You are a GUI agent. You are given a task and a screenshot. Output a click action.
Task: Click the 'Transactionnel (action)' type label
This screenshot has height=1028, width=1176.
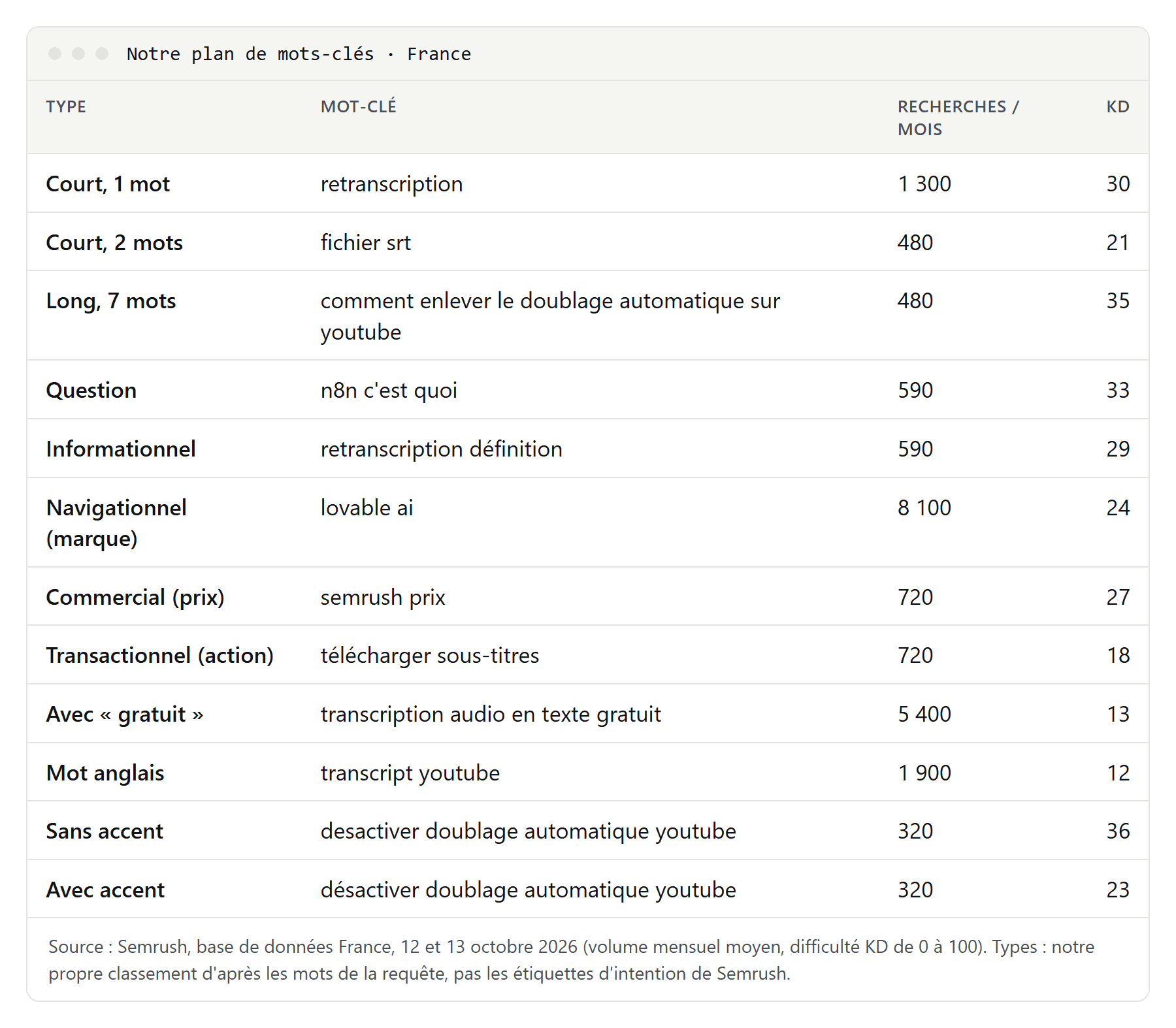tap(160, 655)
